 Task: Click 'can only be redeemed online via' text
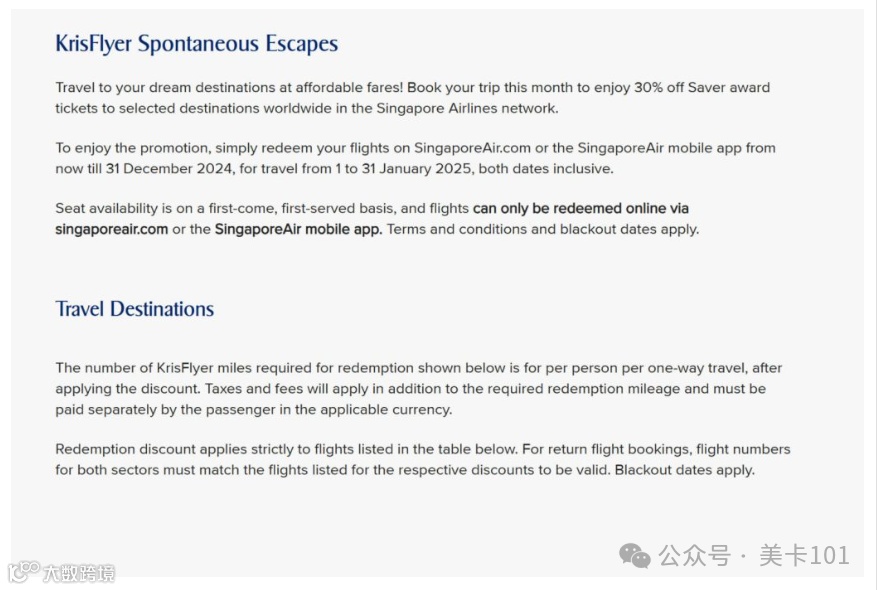pyautogui.click(x=581, y=209)
